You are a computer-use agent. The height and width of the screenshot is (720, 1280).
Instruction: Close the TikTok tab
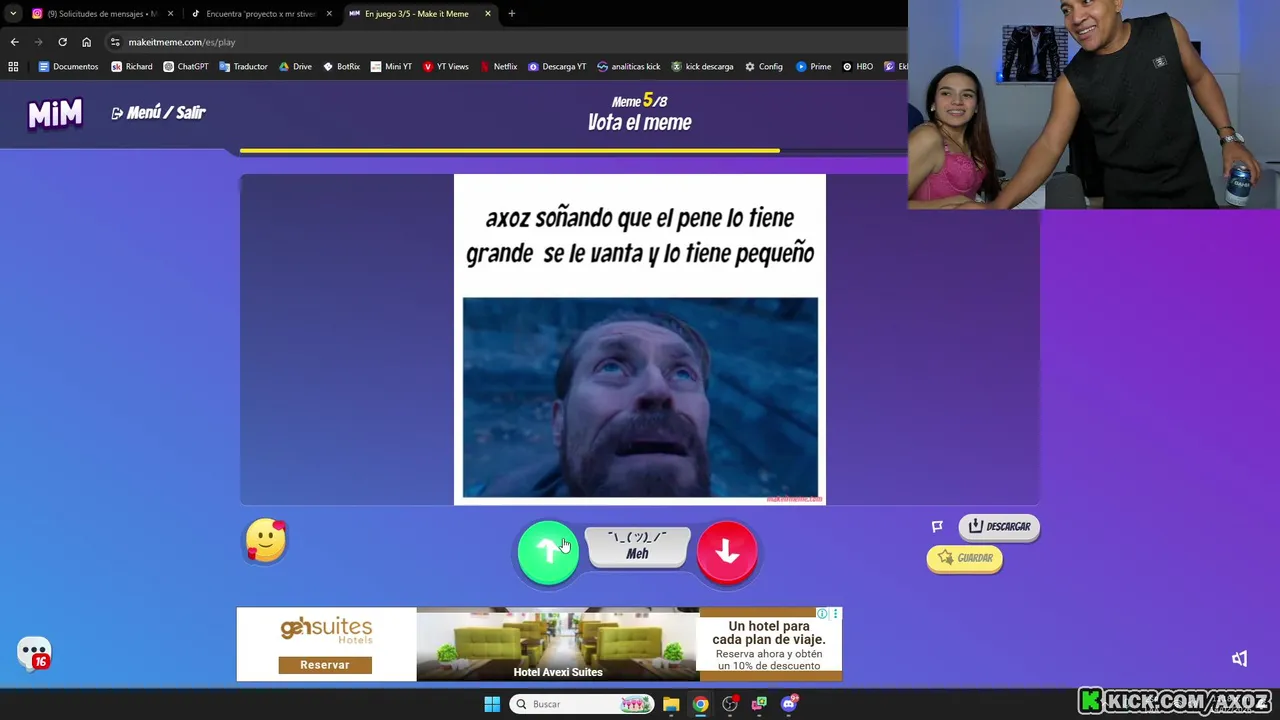[x=329, y=14]
